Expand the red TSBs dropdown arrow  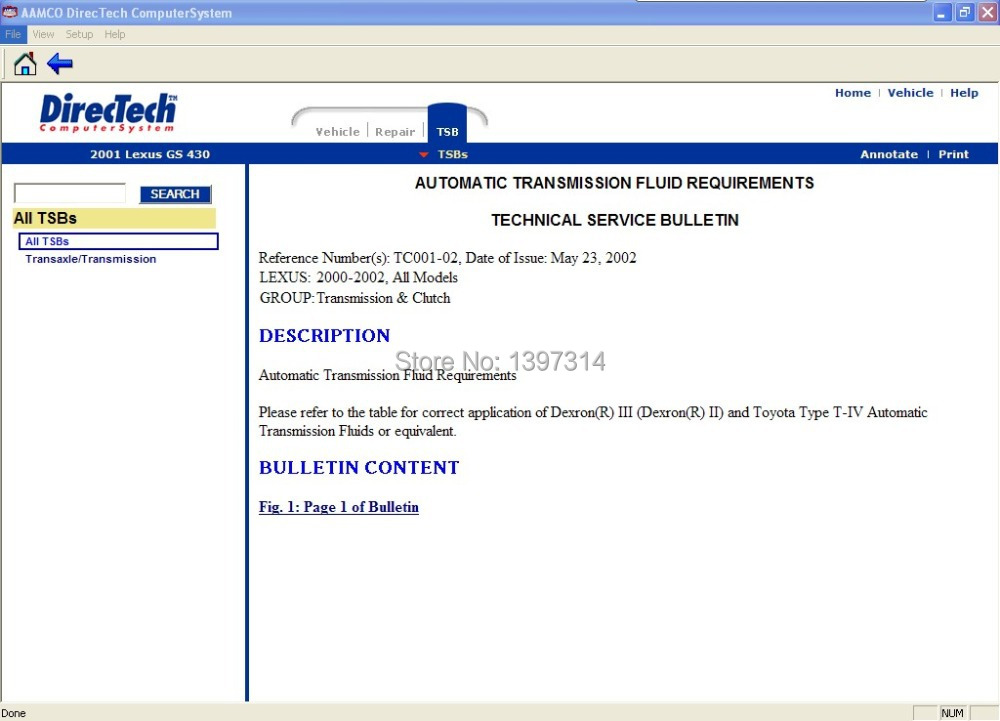pos(424,155)
